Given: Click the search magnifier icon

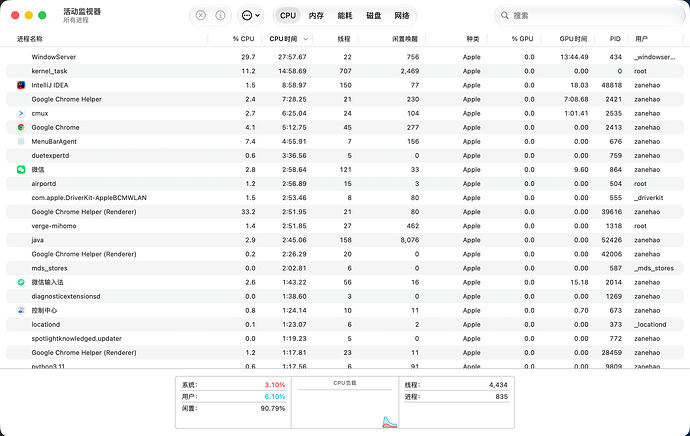Looking at the screenshot, I should tap(505, 15).
